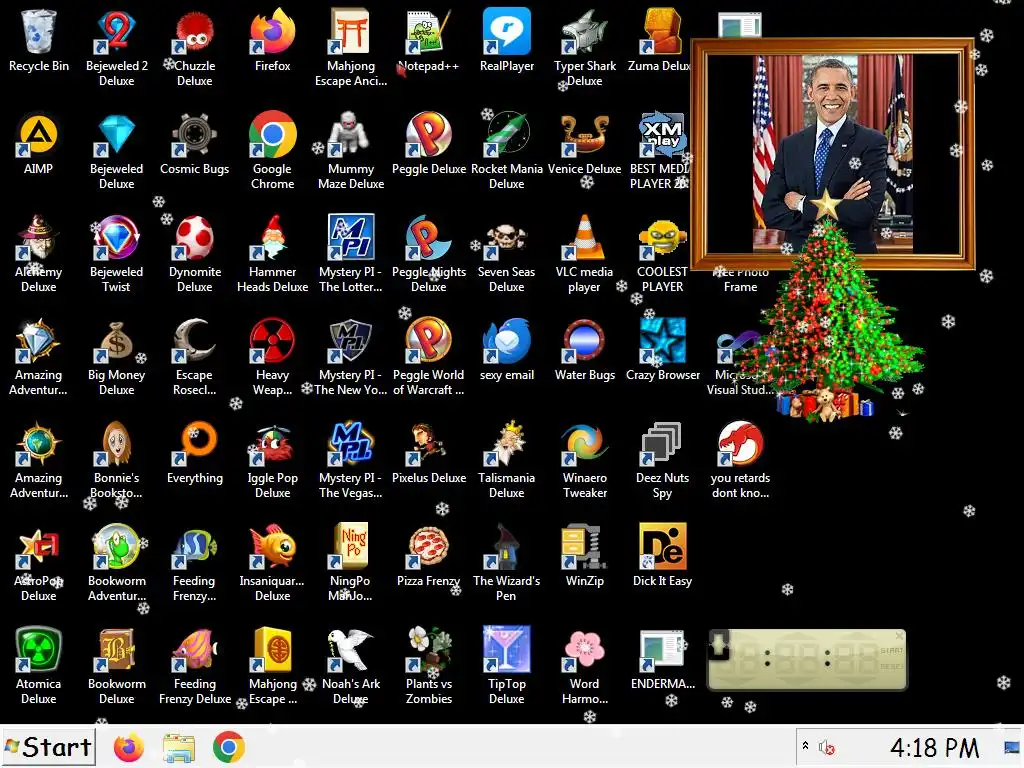
Task: Click Show Desktop button beside clock
Action: click(1012, 747)
